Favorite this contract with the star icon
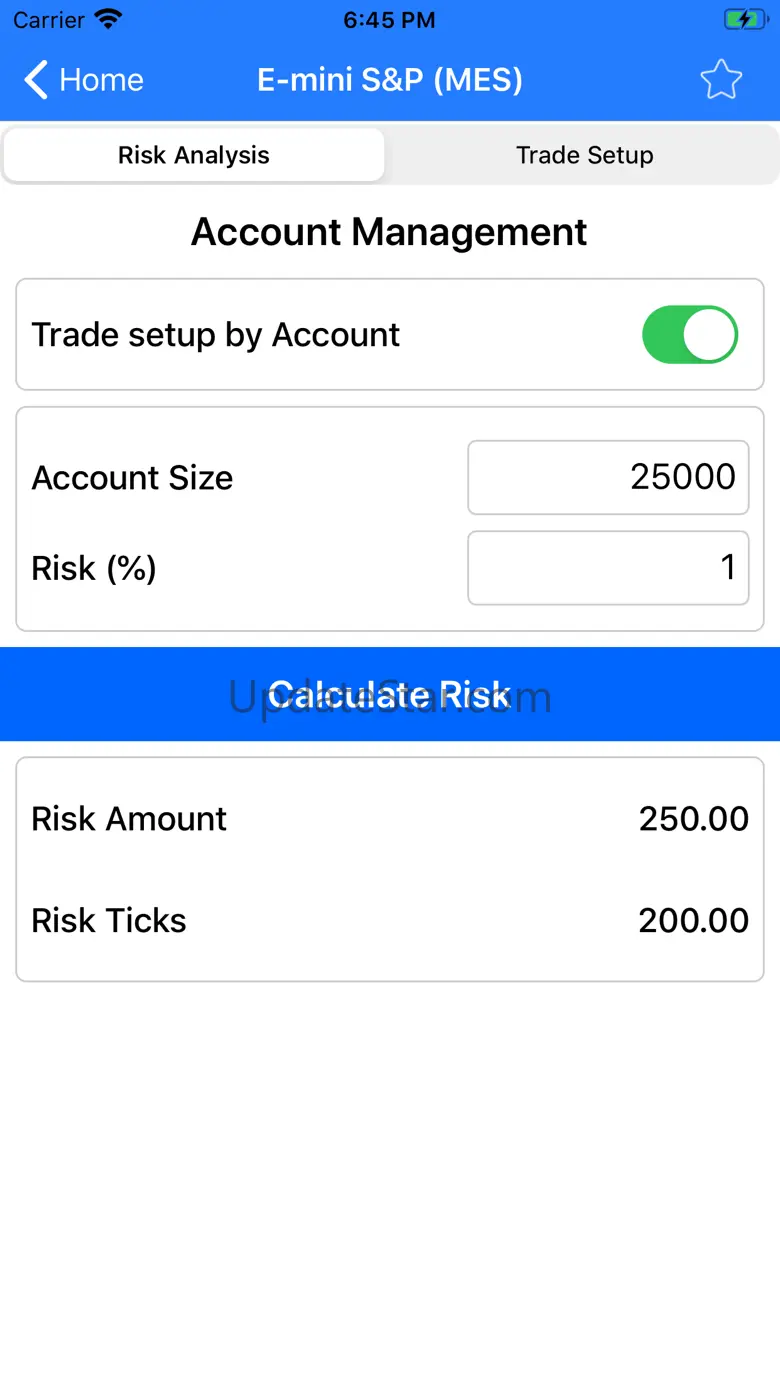The height and width of the screenshot is (1387, 780). coord(720,80)
